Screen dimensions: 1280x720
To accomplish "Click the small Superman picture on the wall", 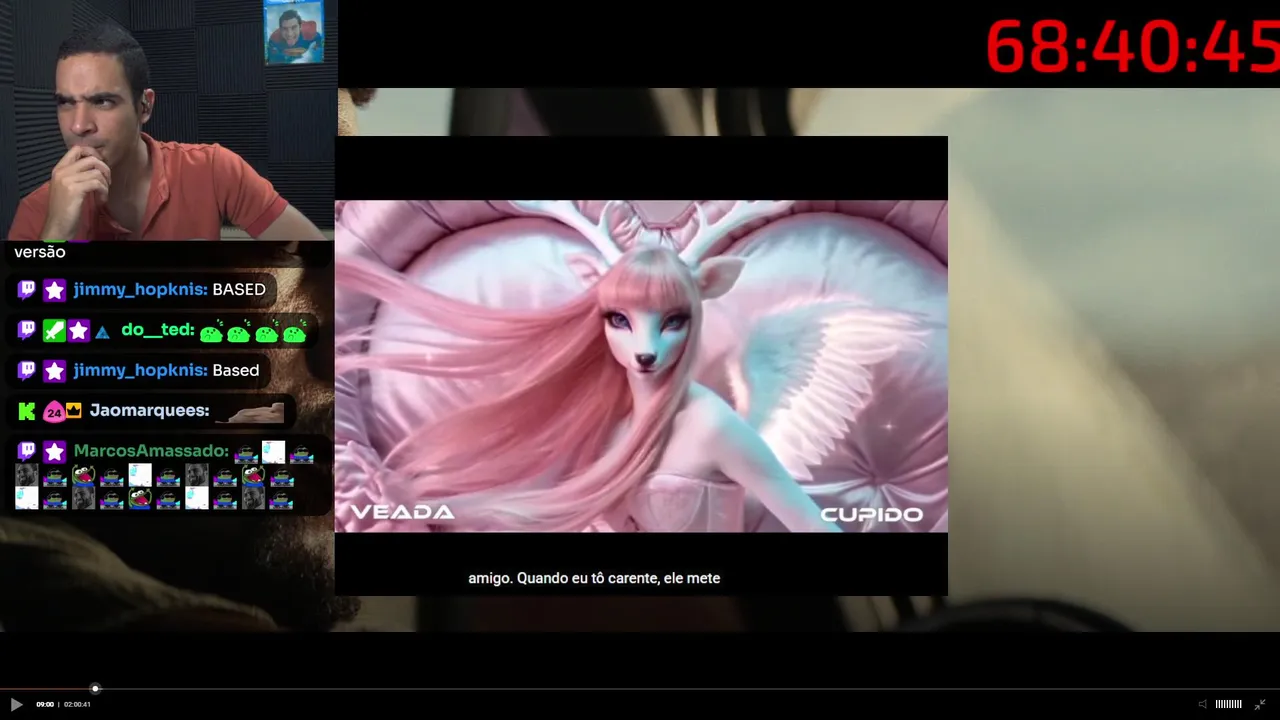I will point(294,32).
